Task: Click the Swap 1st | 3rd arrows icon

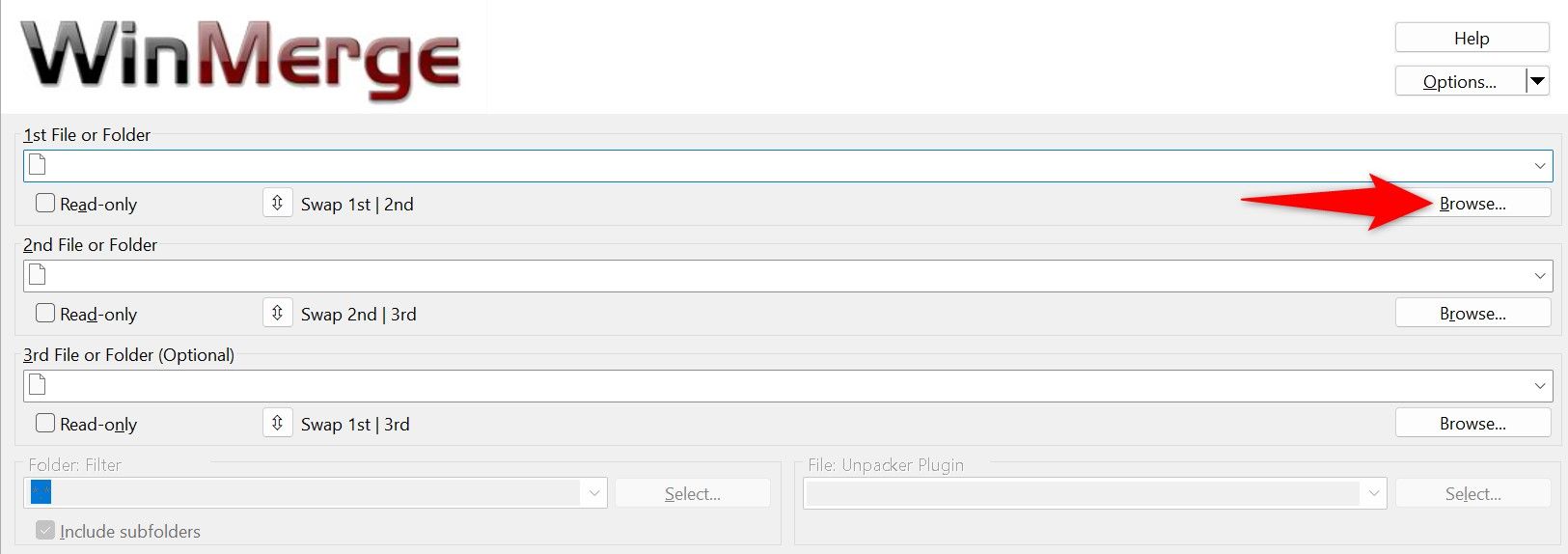Action: [x=277, y=424]
